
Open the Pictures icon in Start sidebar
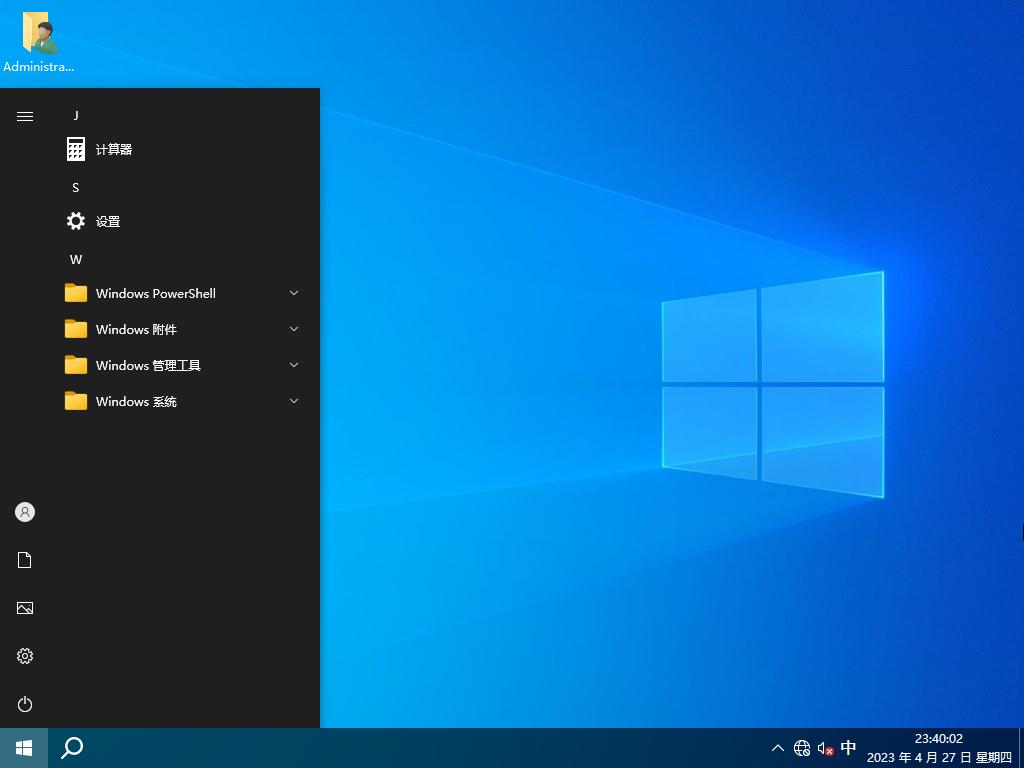pyautogui.click(x=25, y=608)
